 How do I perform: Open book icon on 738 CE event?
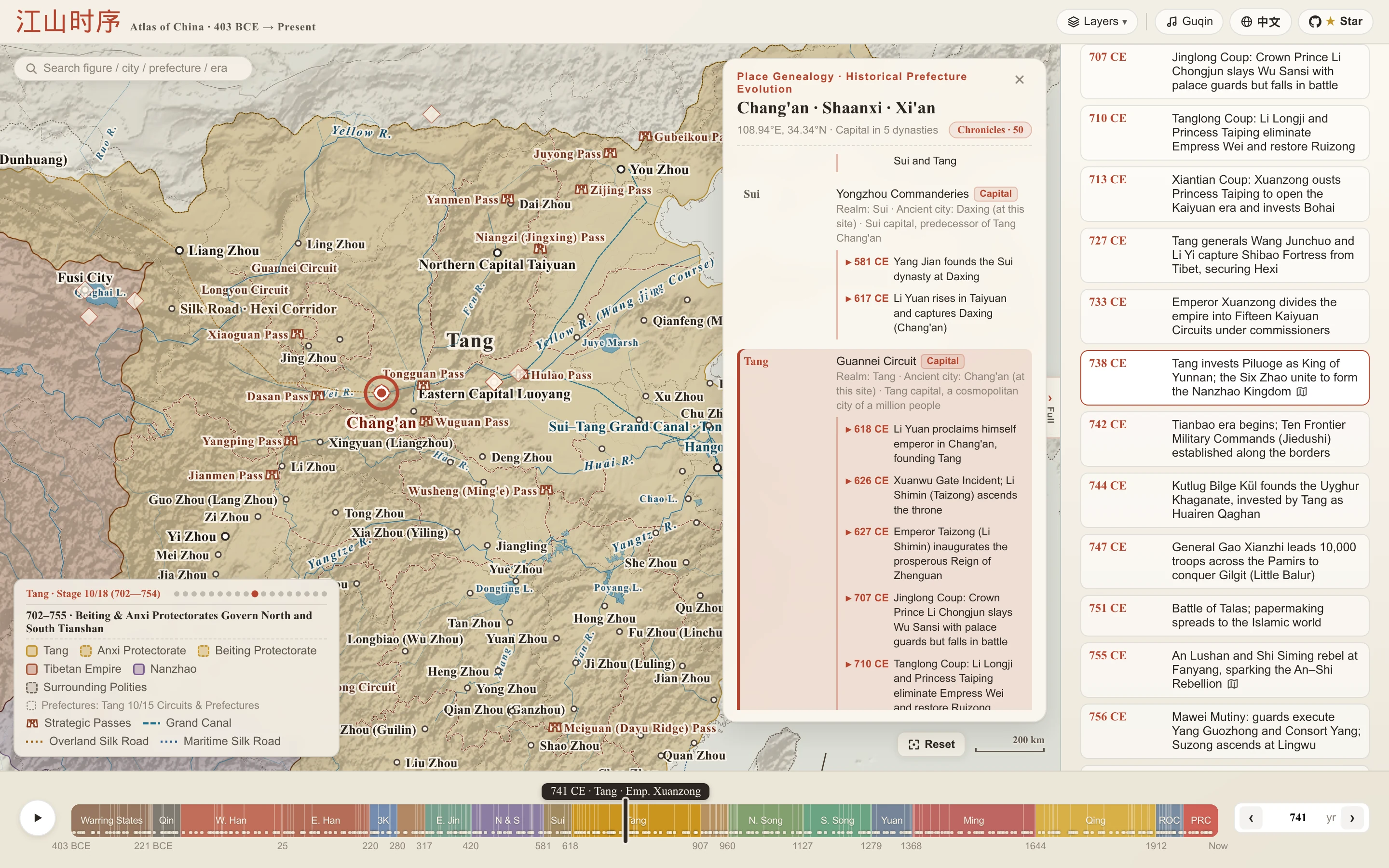pyautogui.click(x=1302, y=392)
